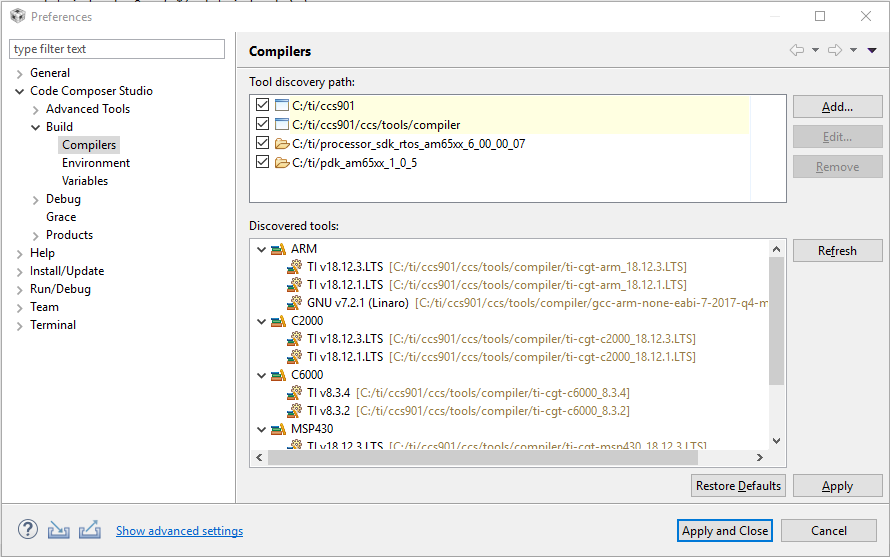Click the Preferences window title icon
Screen dimensions: 890x557
click(18, 16)
